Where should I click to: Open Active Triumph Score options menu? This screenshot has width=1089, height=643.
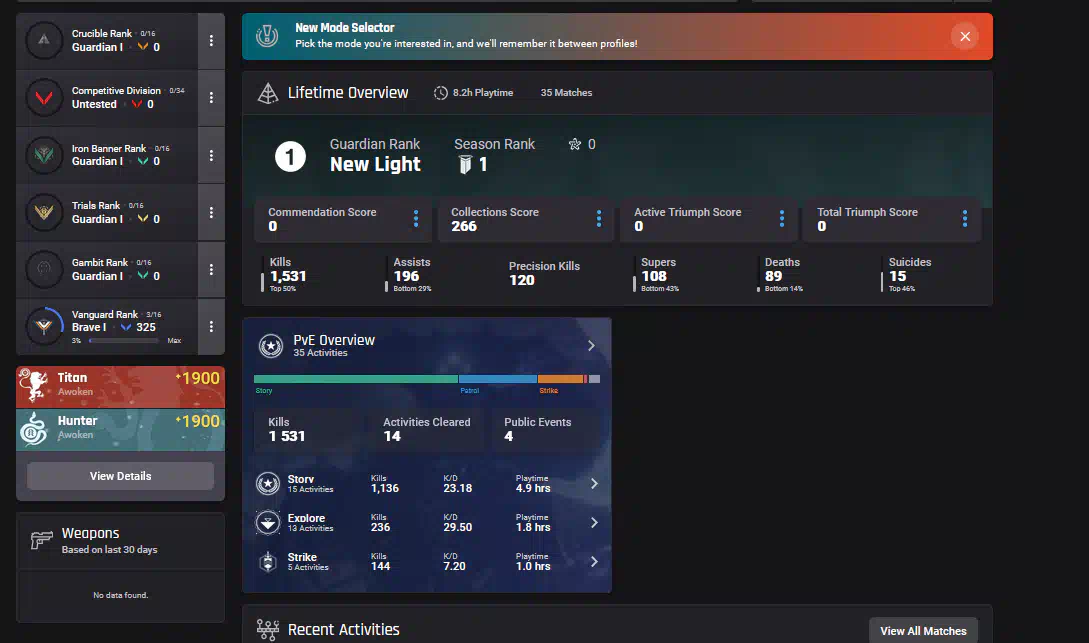(782, 219)
